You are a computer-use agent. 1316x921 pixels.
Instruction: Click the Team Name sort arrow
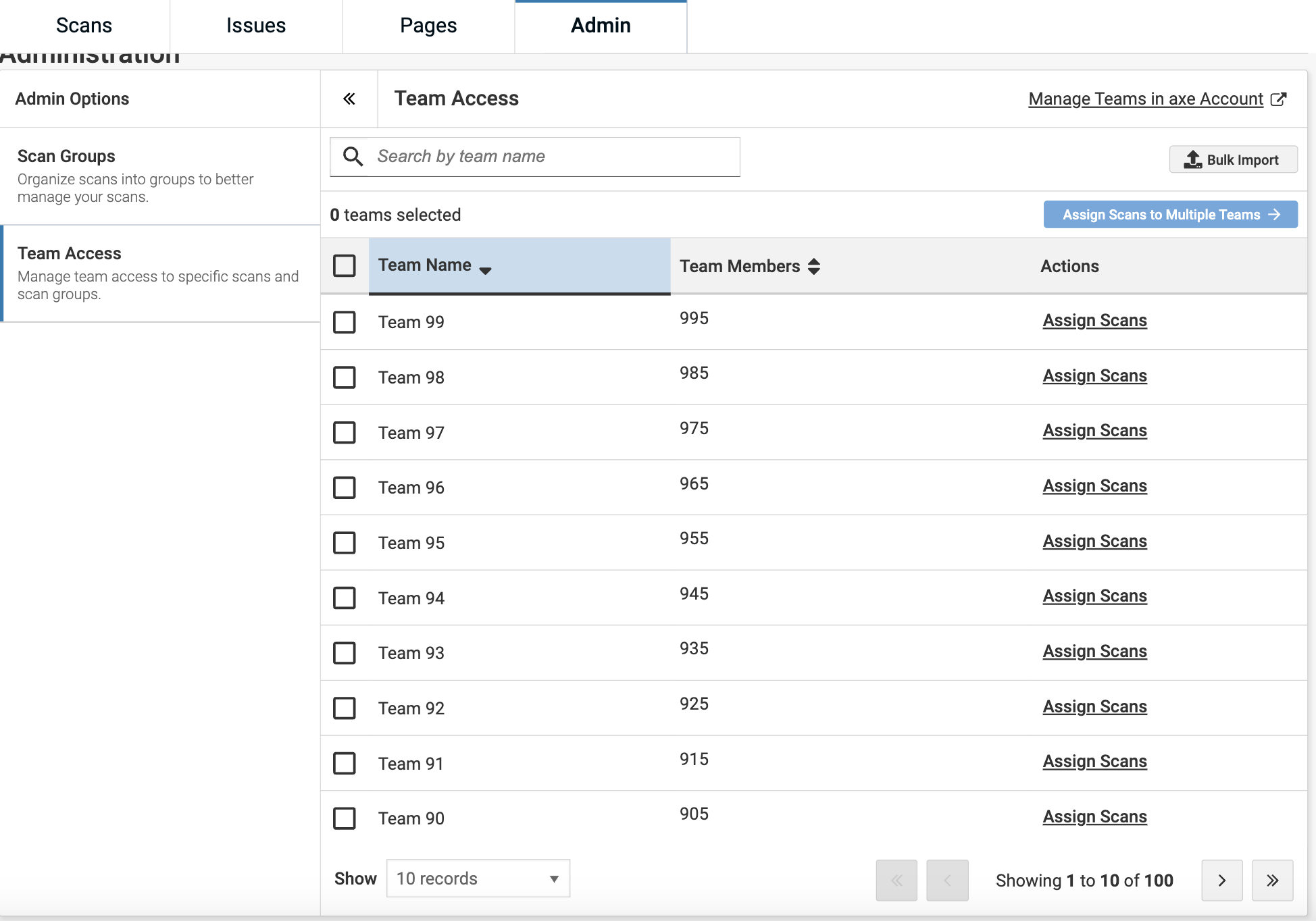tap(485, 269)
